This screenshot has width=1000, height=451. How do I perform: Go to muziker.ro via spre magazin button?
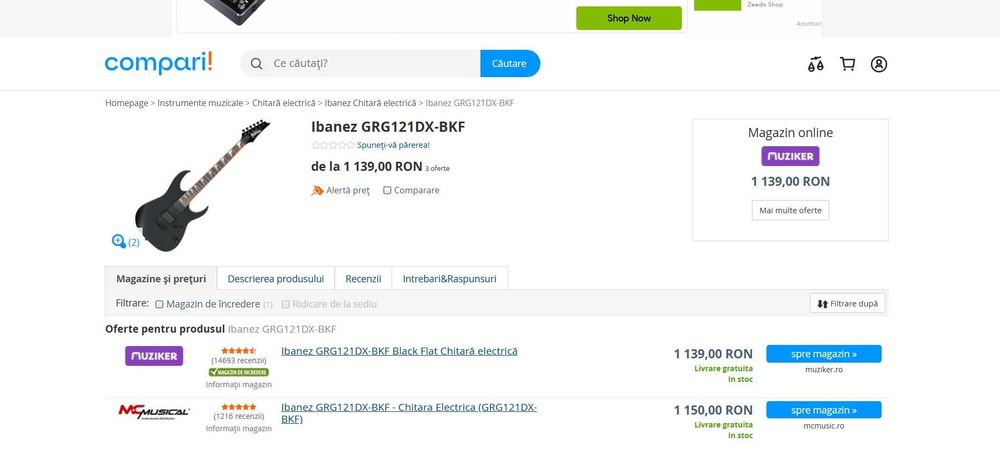(x=824, y=353)
